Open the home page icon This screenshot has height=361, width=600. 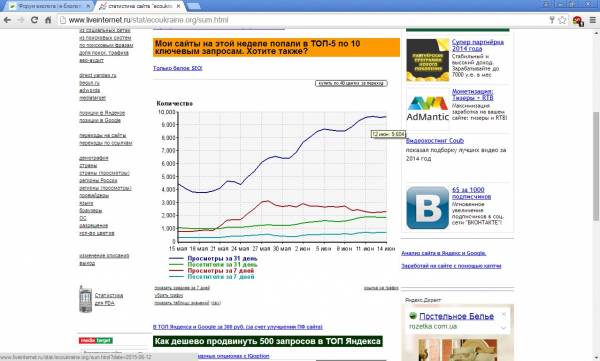tap(48, 20)
